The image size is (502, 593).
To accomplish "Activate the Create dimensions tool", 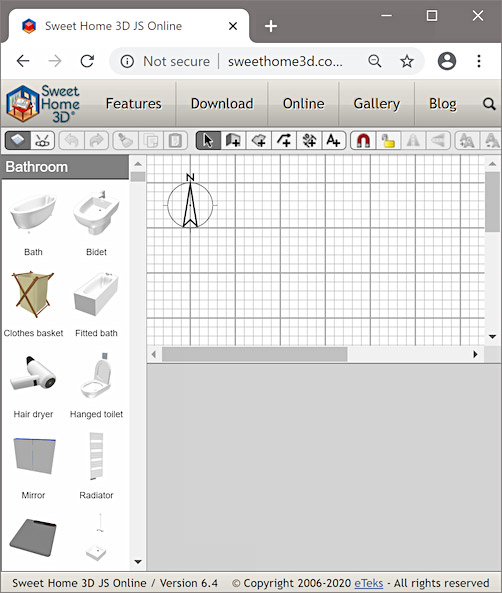I will coord(309,141).
